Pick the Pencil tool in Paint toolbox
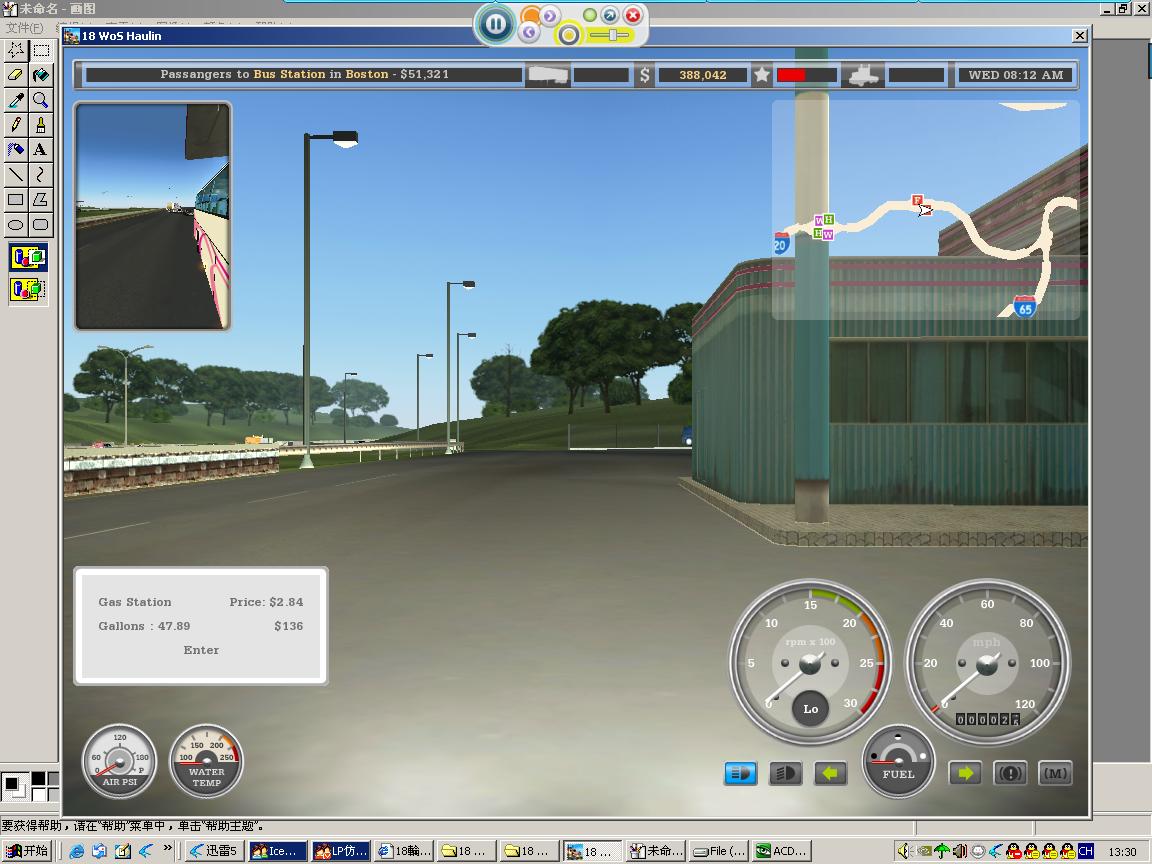This screenshot has width=1152, height=864. (16, 125)
